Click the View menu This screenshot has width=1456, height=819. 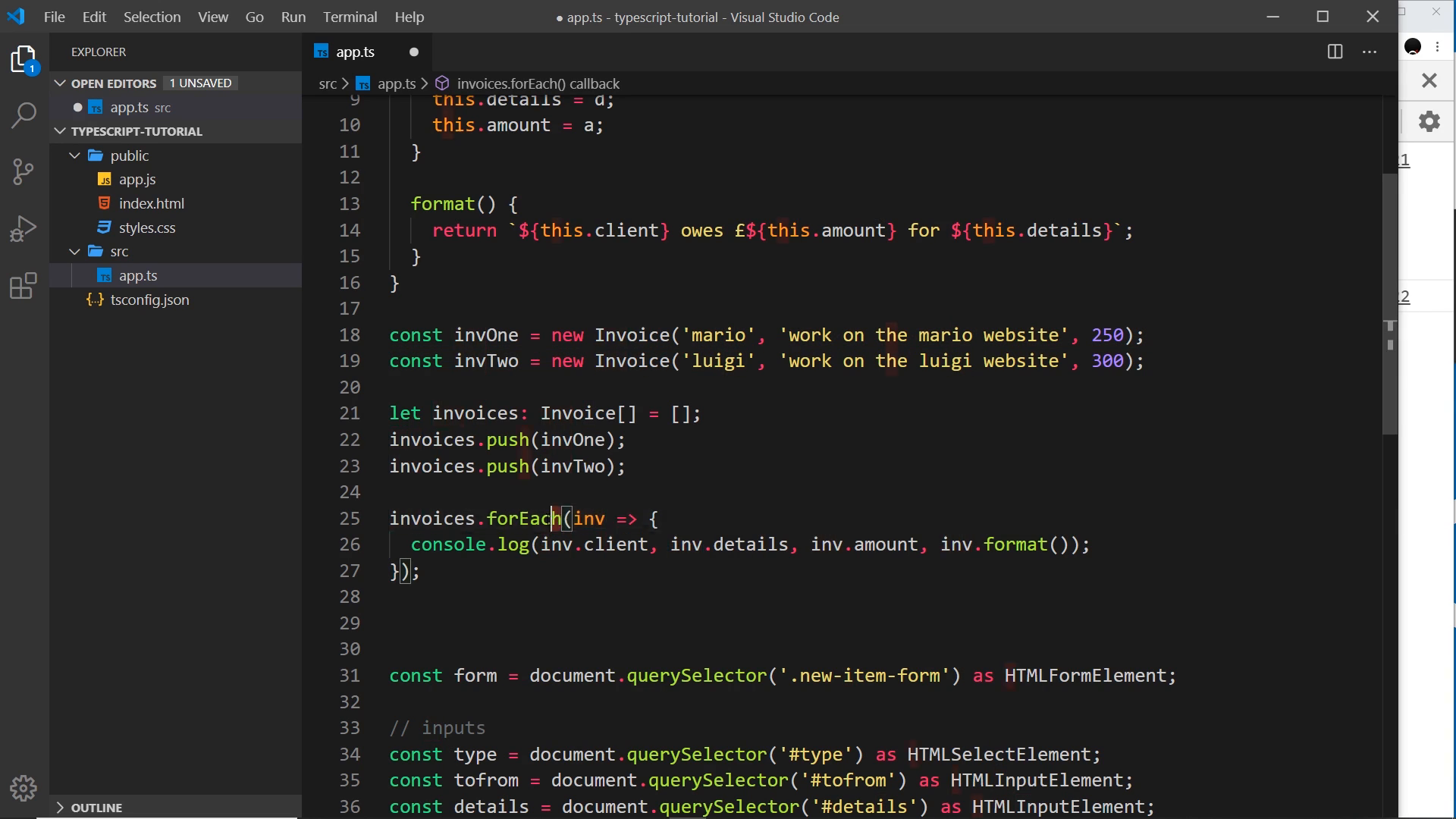click(x=213, y=17)
